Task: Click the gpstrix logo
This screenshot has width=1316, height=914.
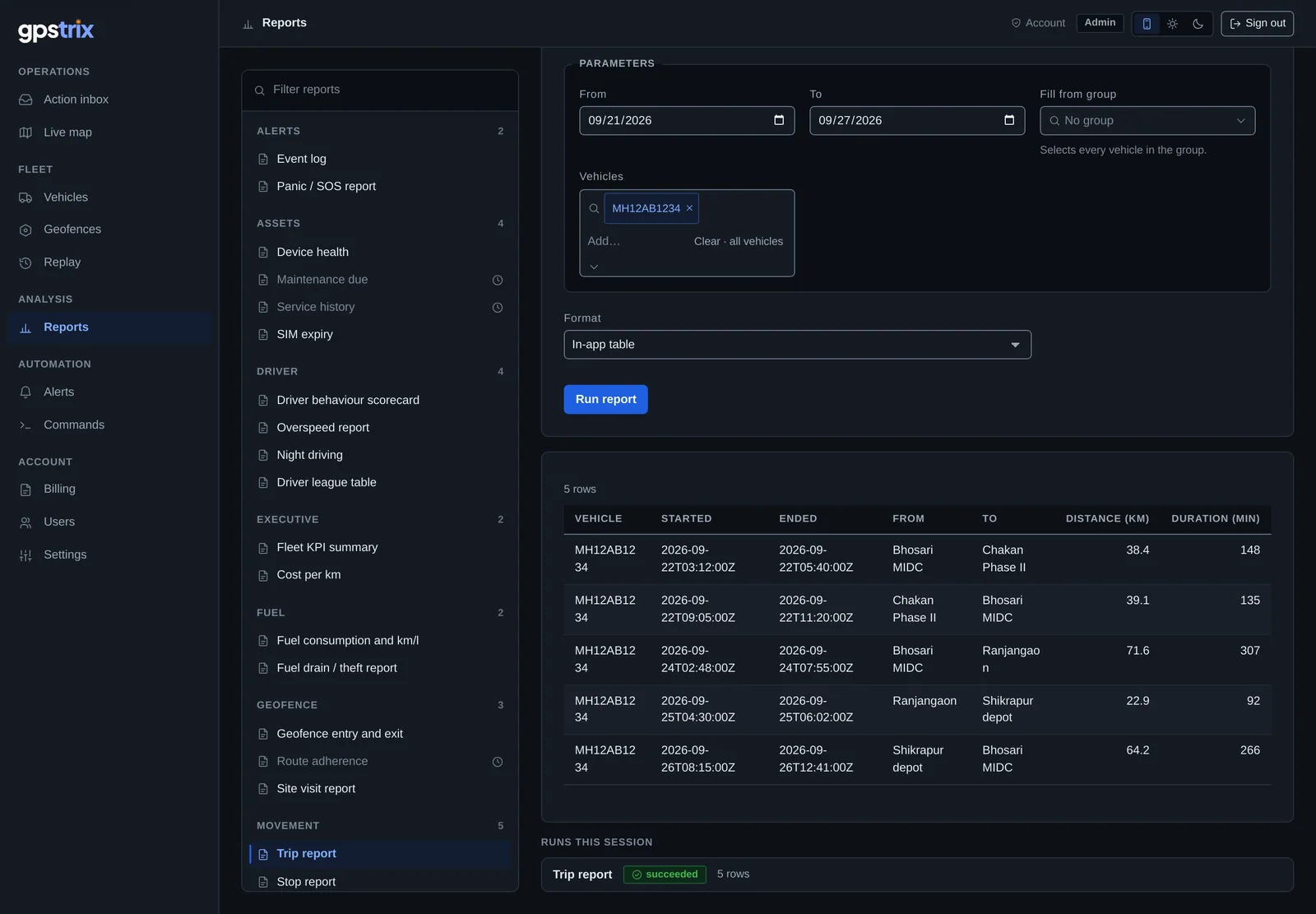Action: pos(56,30)
